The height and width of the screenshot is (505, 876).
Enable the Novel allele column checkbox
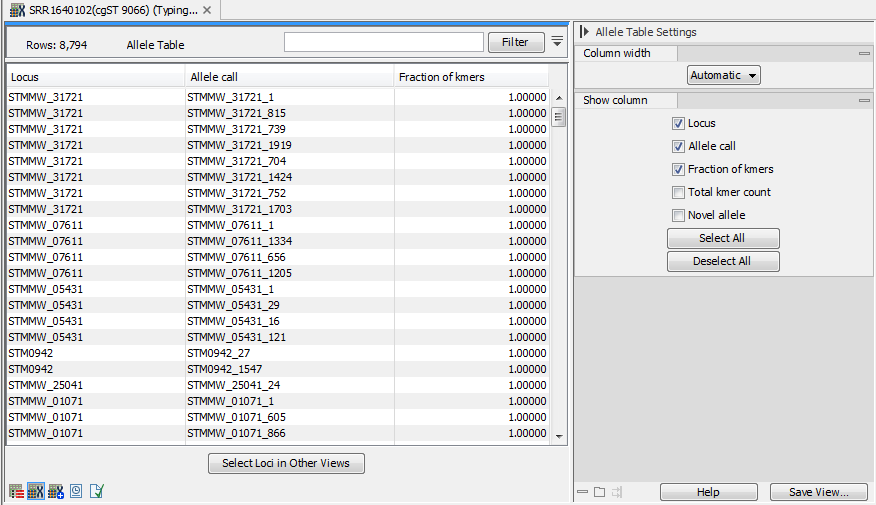[x=679, y=215]
